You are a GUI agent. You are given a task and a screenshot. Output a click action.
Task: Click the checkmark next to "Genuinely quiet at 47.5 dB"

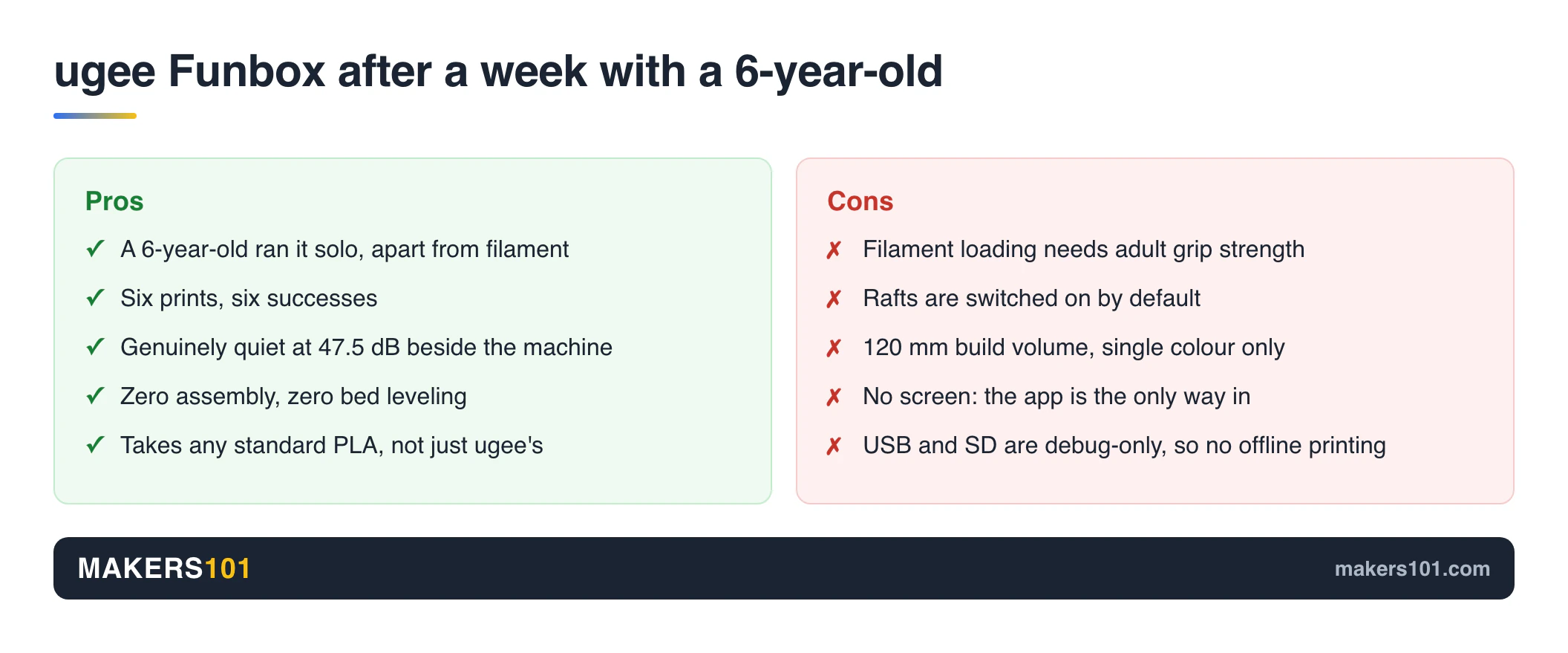[x=95, y=347]
